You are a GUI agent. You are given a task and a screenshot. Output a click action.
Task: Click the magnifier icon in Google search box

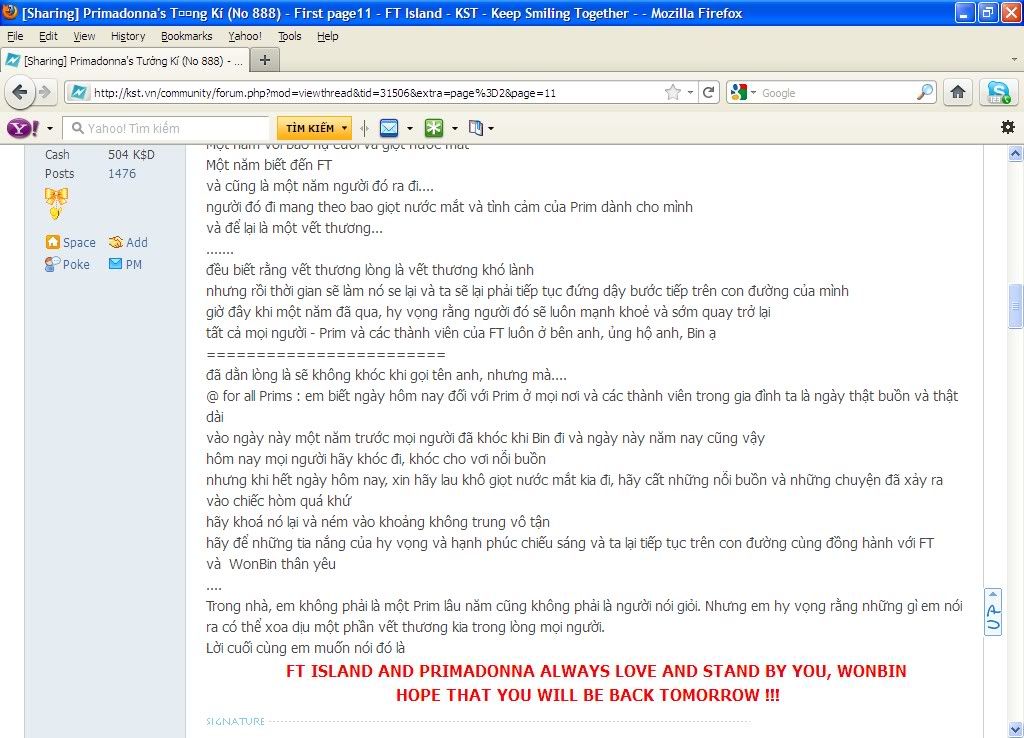(925, 93)
